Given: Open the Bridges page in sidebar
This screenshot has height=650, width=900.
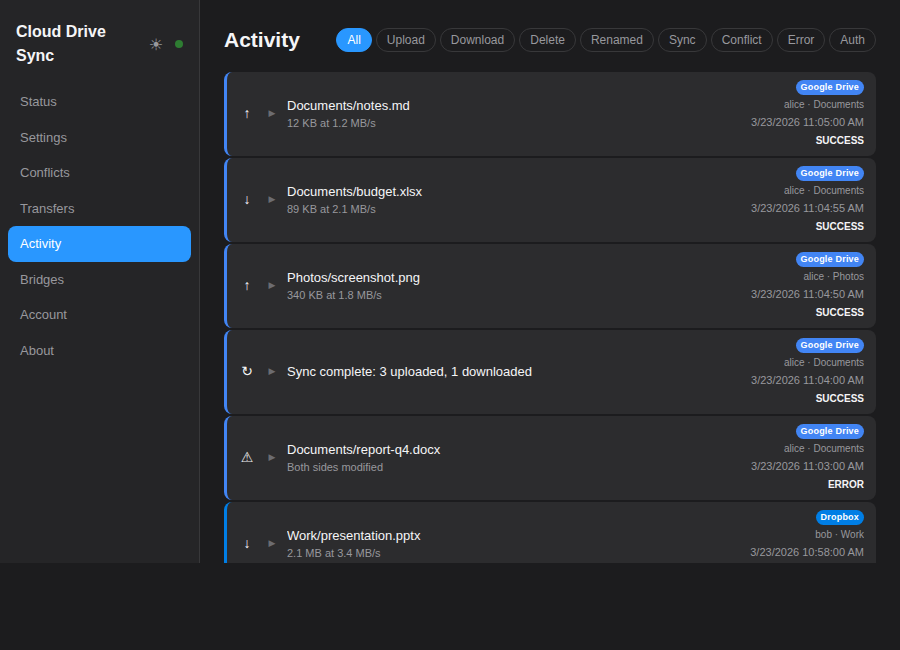Looking at the screenshot, I should (99, 280).
